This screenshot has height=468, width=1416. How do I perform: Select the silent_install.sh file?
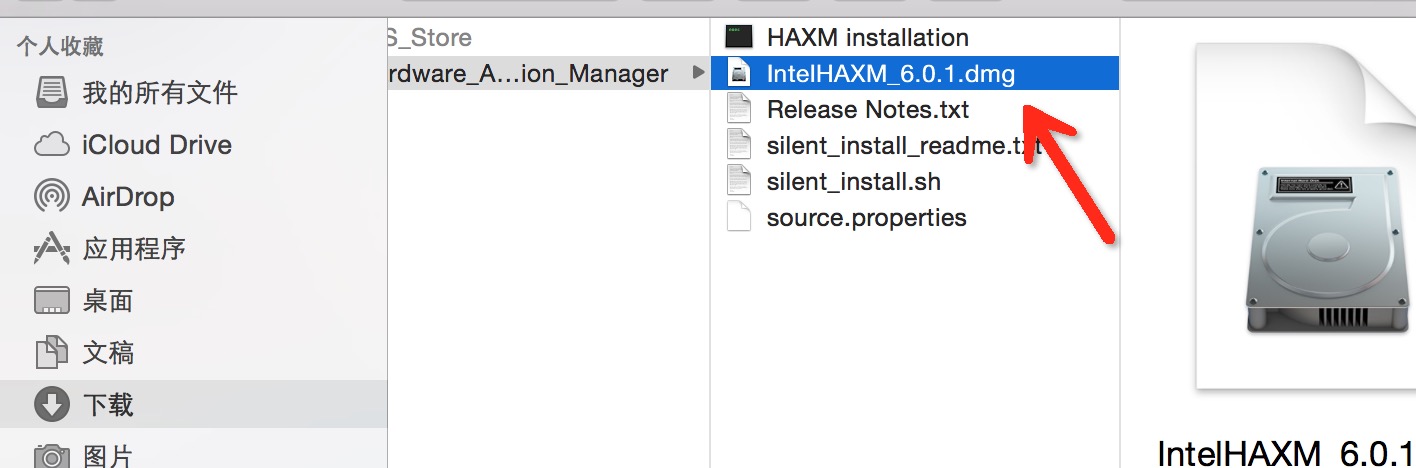coord(853,182)
